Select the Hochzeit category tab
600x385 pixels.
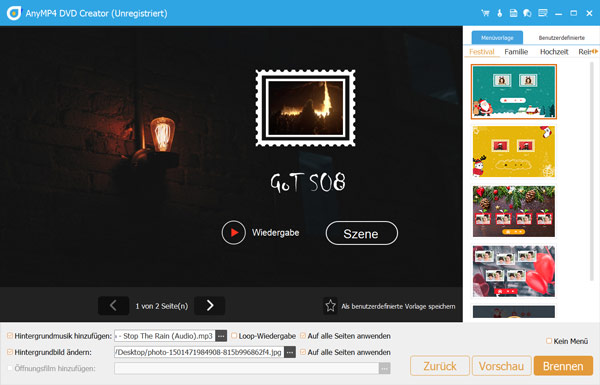click(x=554, y=52)
